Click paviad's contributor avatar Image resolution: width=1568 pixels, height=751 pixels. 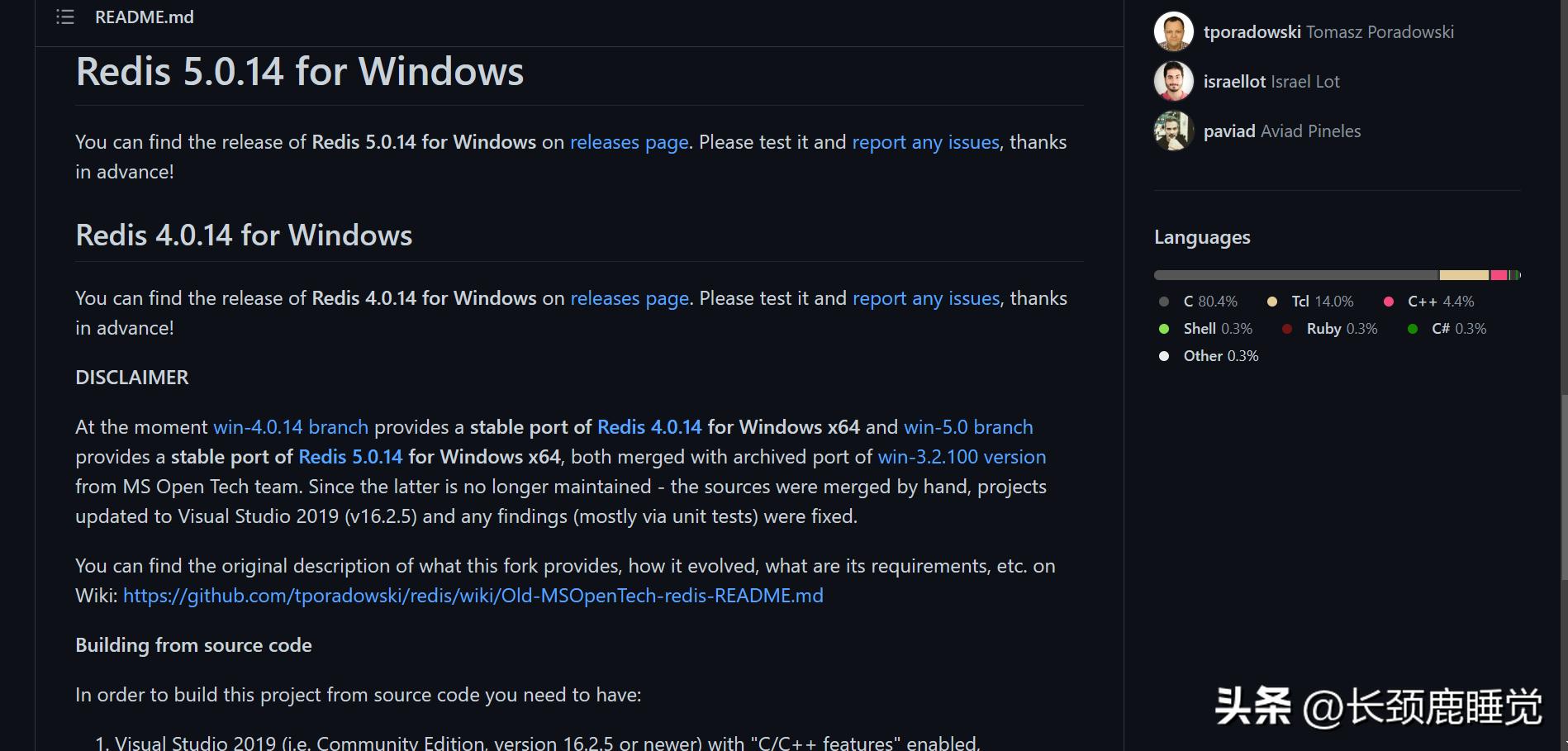[1172, 131]
